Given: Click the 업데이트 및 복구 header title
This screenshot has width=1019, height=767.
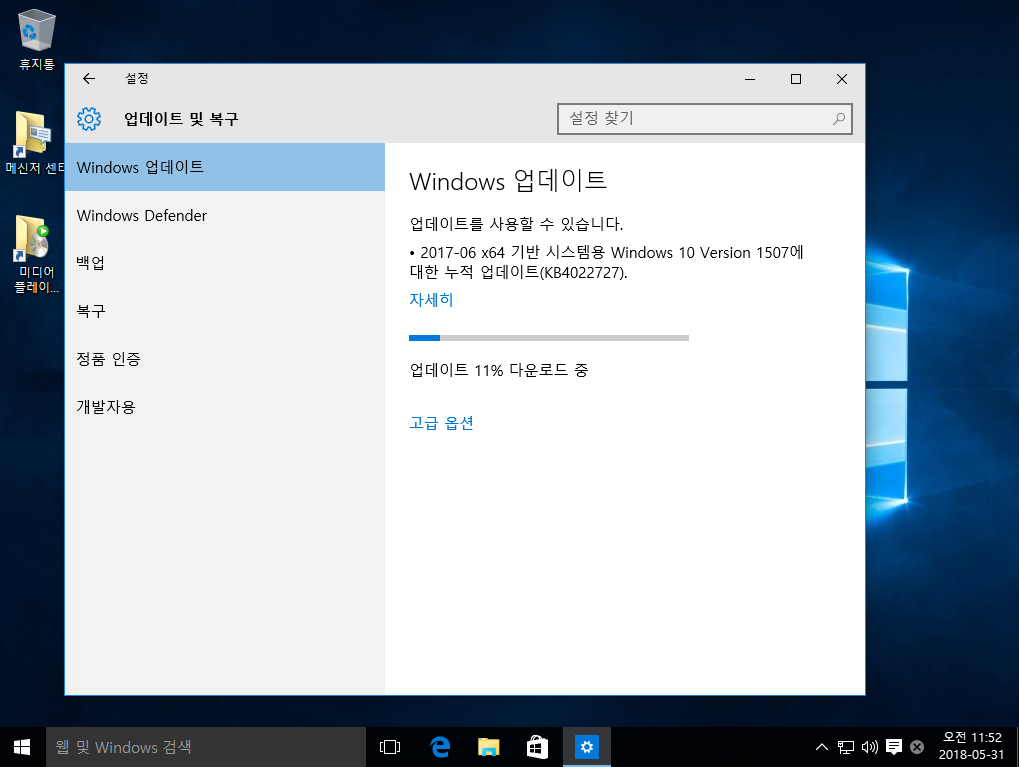Looking at the screenshot, I should (181, 119).
